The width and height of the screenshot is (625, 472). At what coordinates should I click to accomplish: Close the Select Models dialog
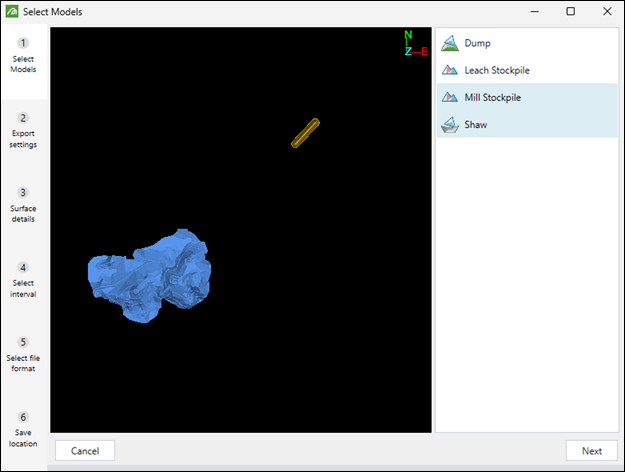[x=607, y=12]
